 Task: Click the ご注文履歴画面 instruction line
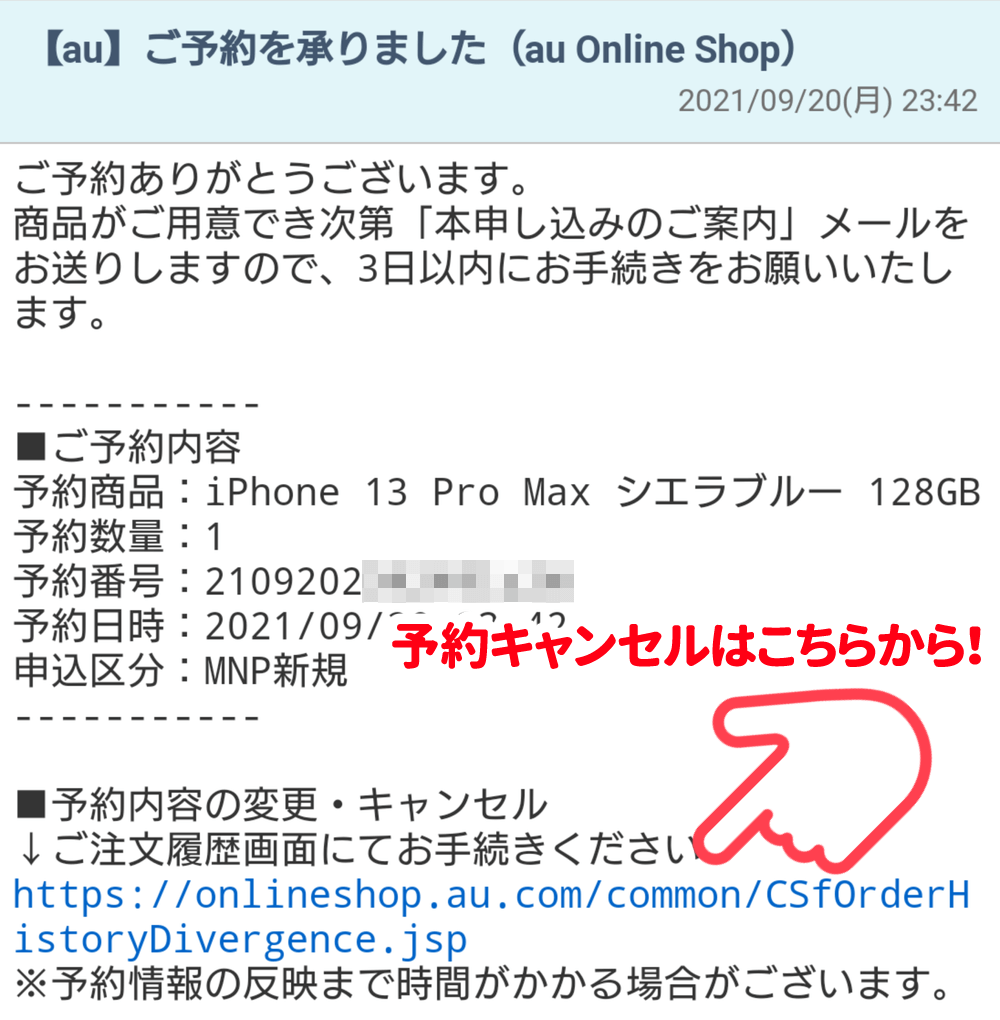tap(358, 850)
